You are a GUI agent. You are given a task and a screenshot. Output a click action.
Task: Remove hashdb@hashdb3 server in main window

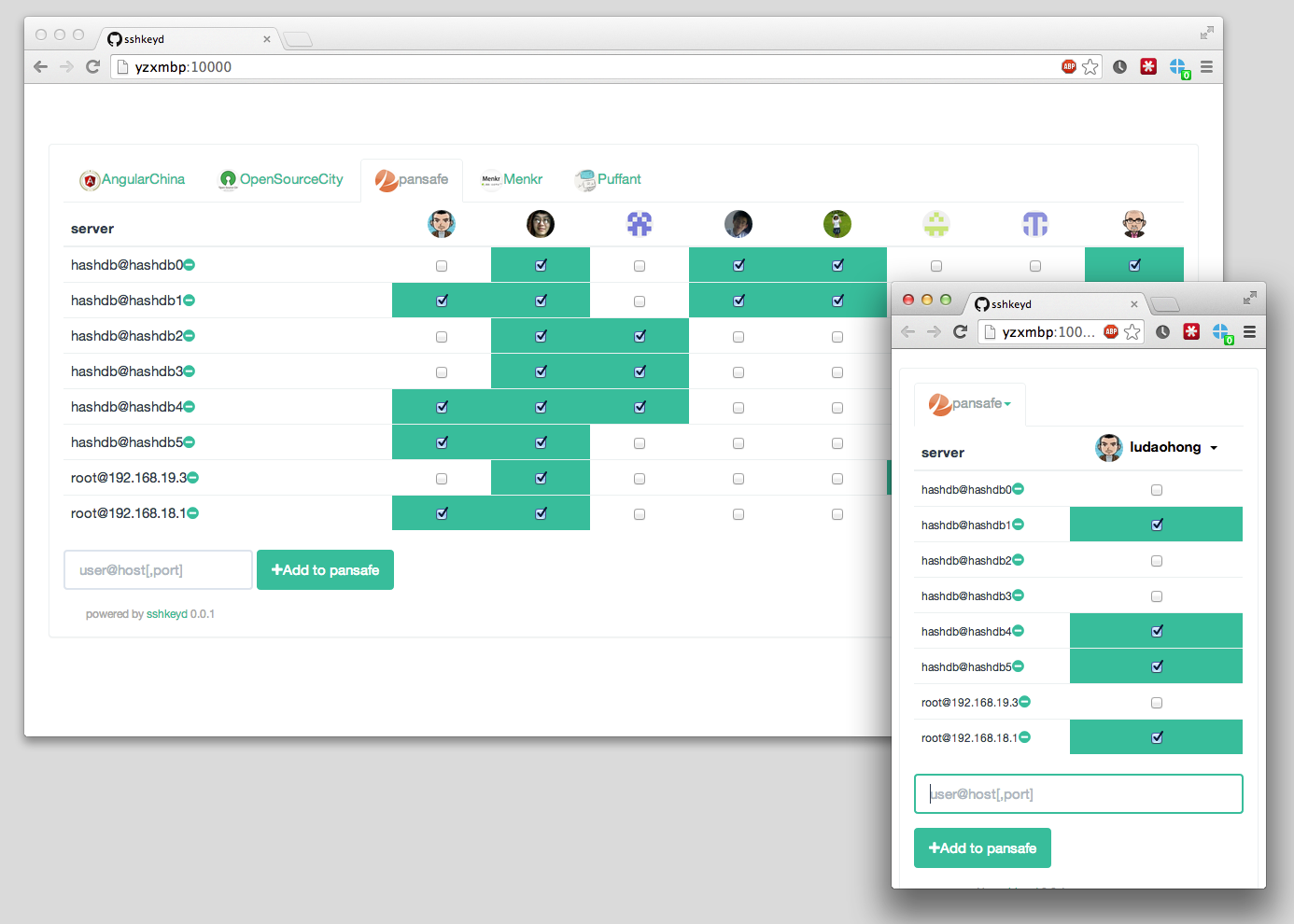tap(190, 371)
